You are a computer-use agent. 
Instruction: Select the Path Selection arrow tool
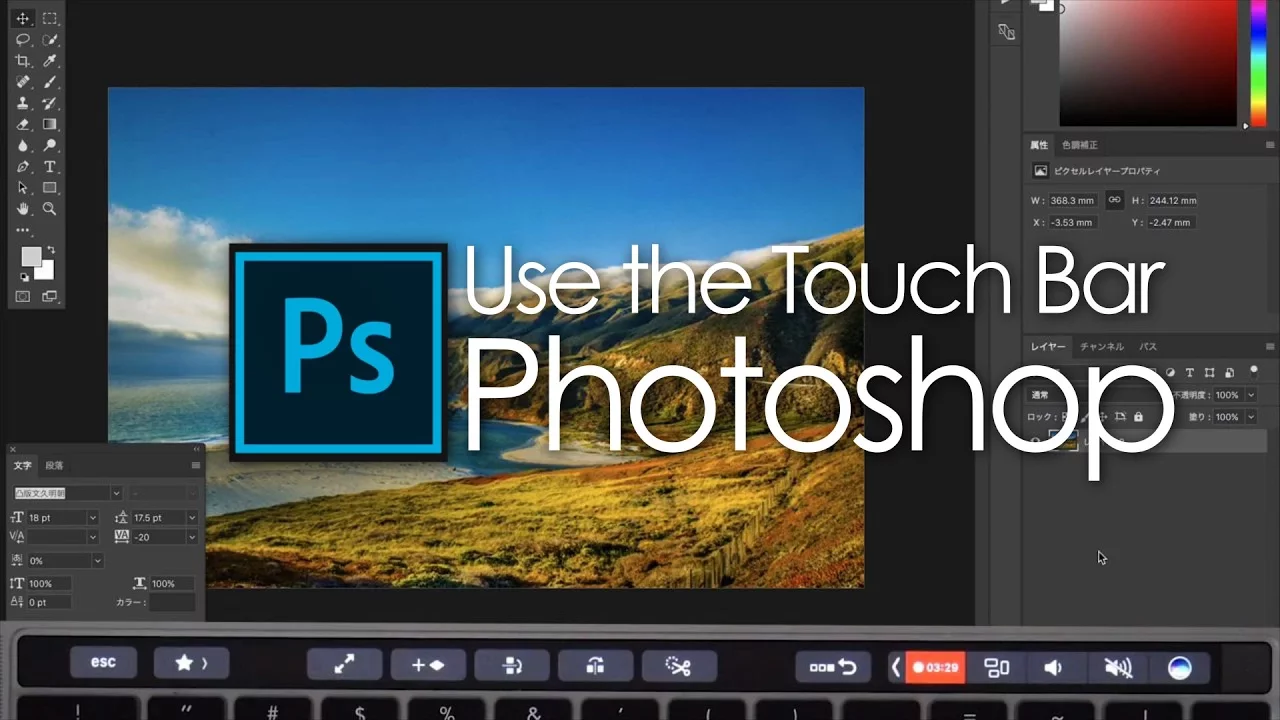[23, 188]
